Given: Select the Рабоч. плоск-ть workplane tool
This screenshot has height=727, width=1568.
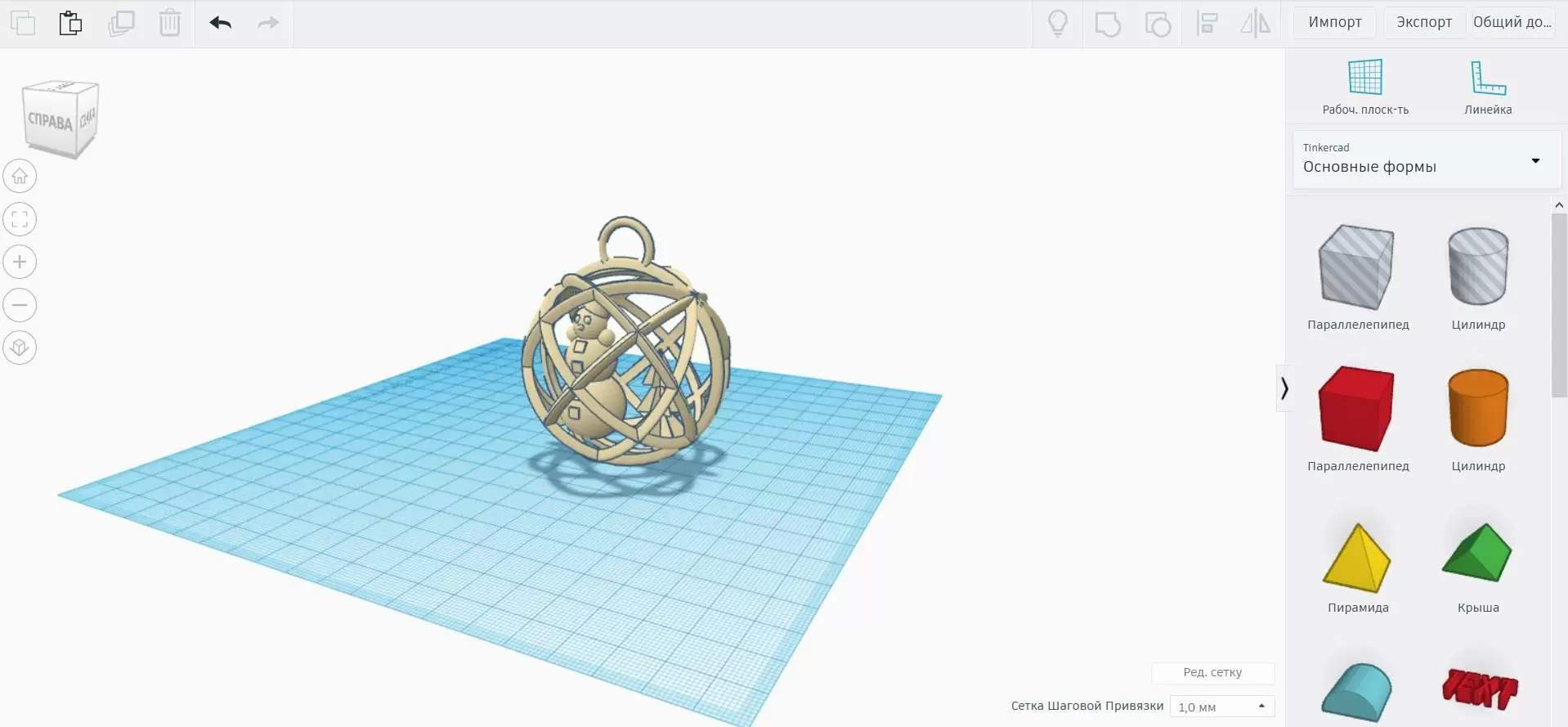Looking at the screenshot, I should point(1364,87).
